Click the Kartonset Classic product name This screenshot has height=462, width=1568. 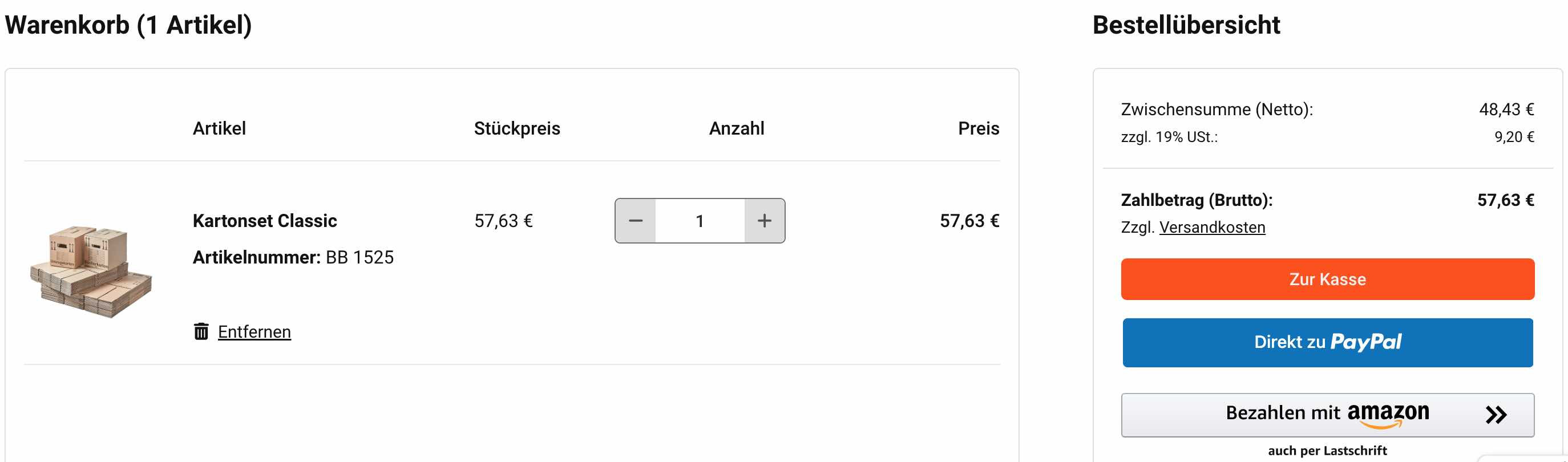[265, 220]
